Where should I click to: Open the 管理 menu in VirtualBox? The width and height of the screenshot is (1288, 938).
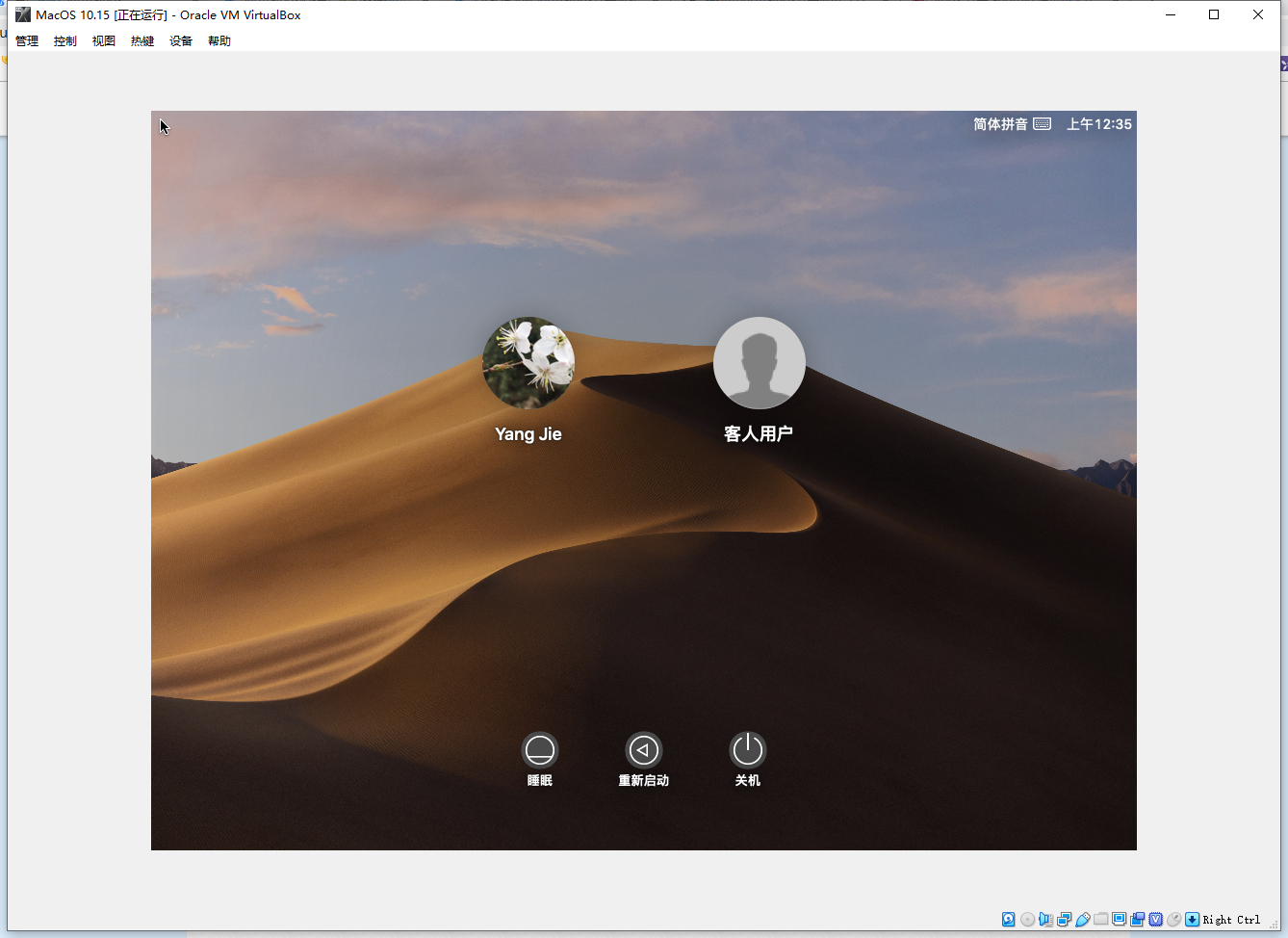coord(27,41)
